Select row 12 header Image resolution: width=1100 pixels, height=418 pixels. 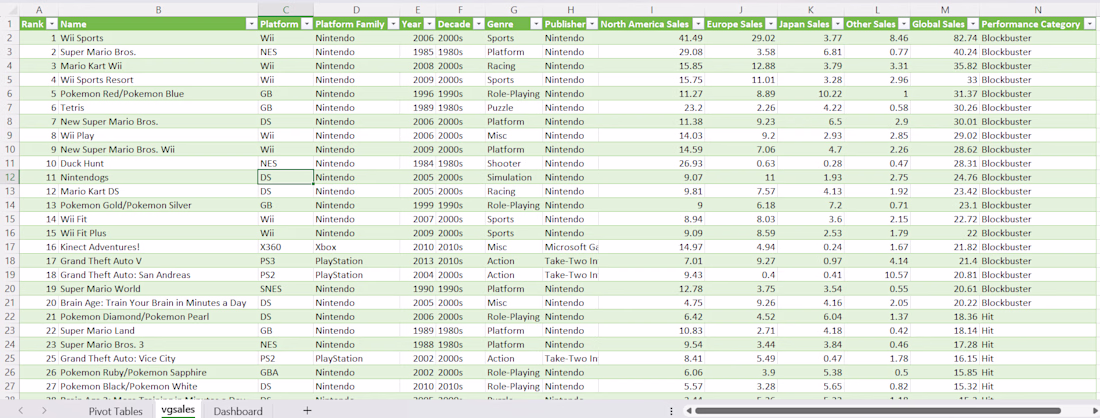(x=10, y=177)
